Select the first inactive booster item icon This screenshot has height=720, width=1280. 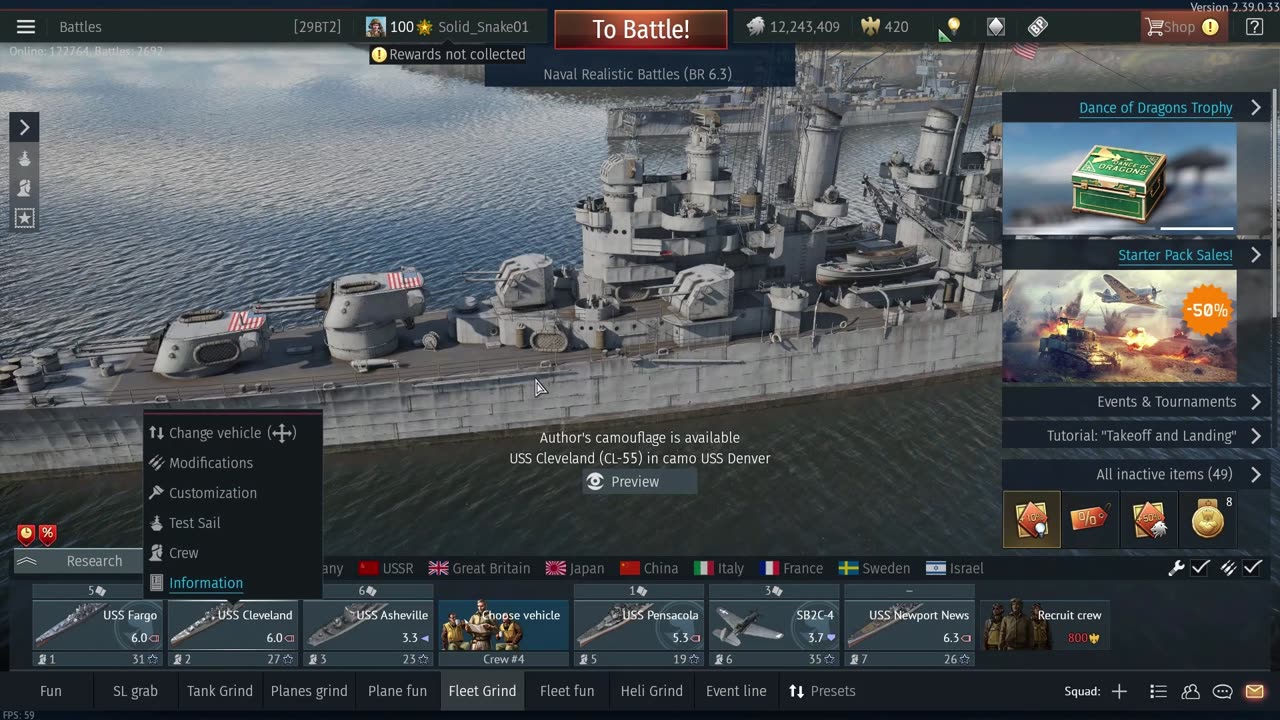click(x=1032, y=520)
